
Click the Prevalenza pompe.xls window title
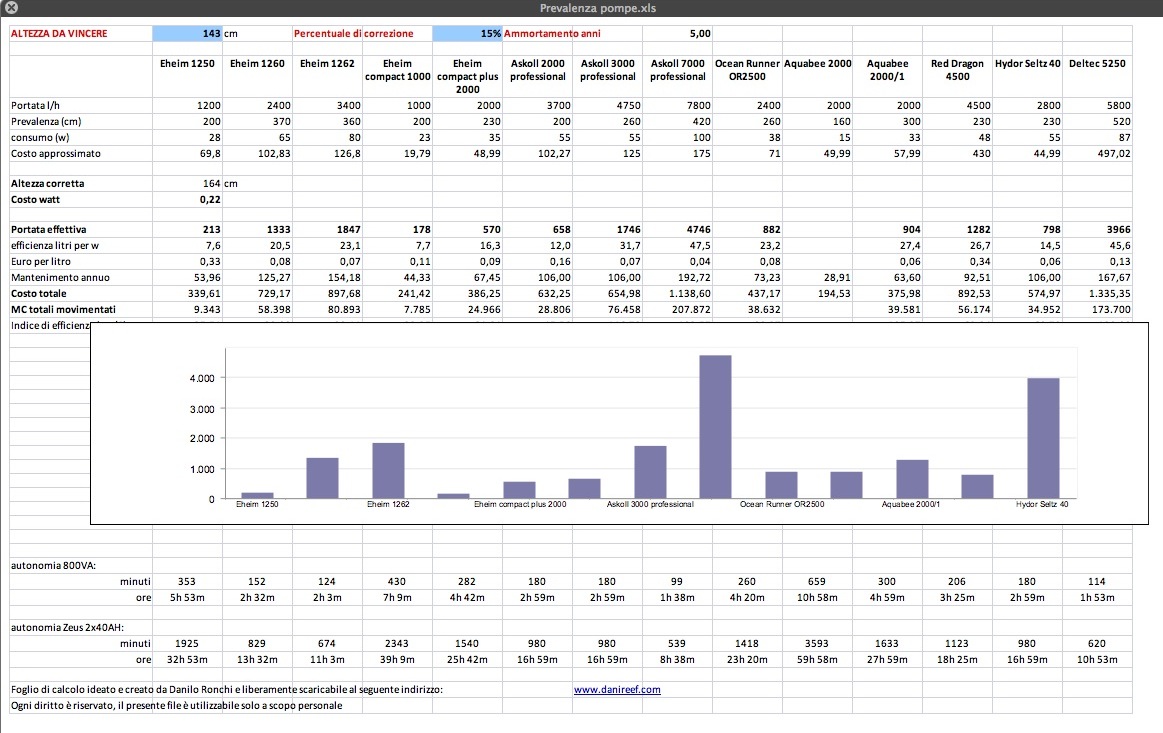pos(598,8)
